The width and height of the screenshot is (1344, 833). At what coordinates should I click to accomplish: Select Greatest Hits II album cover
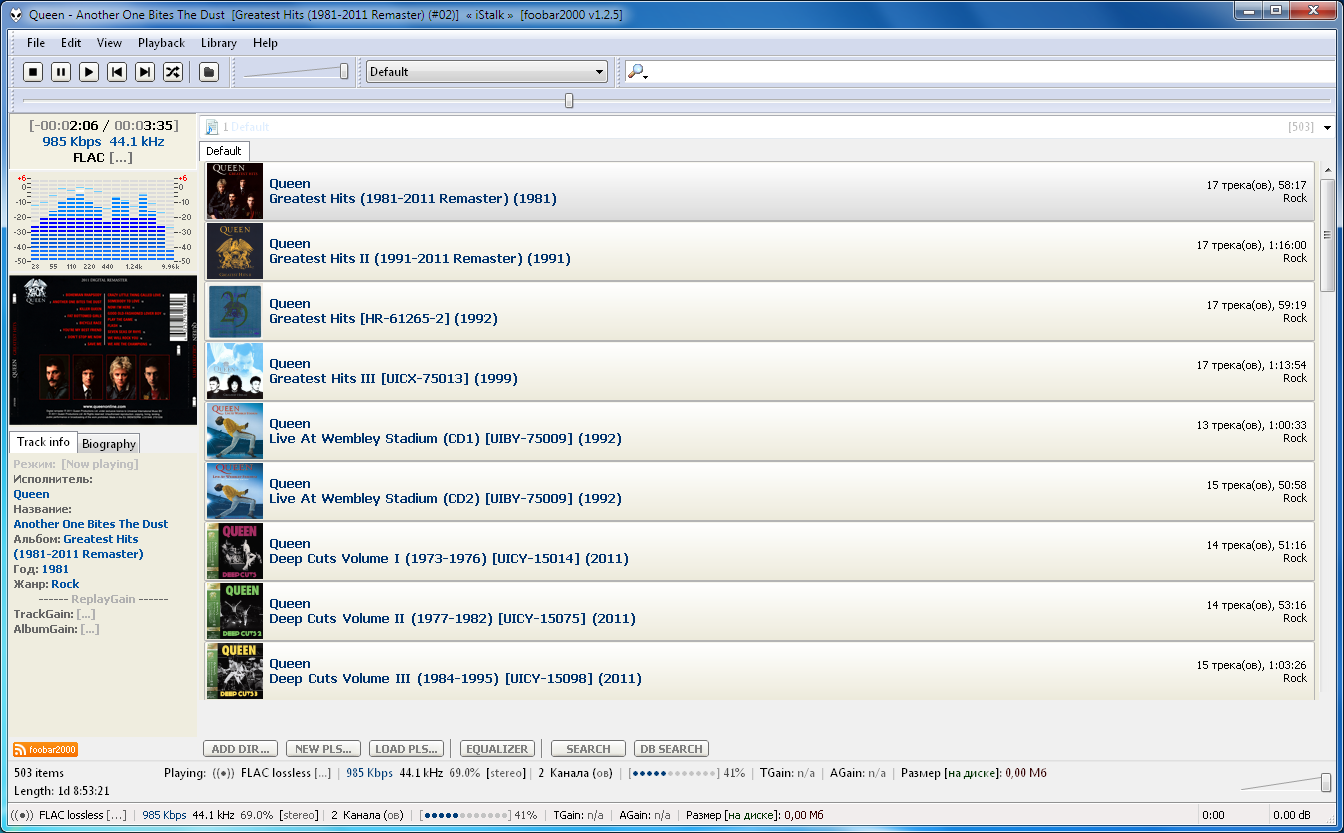[235, 251]
